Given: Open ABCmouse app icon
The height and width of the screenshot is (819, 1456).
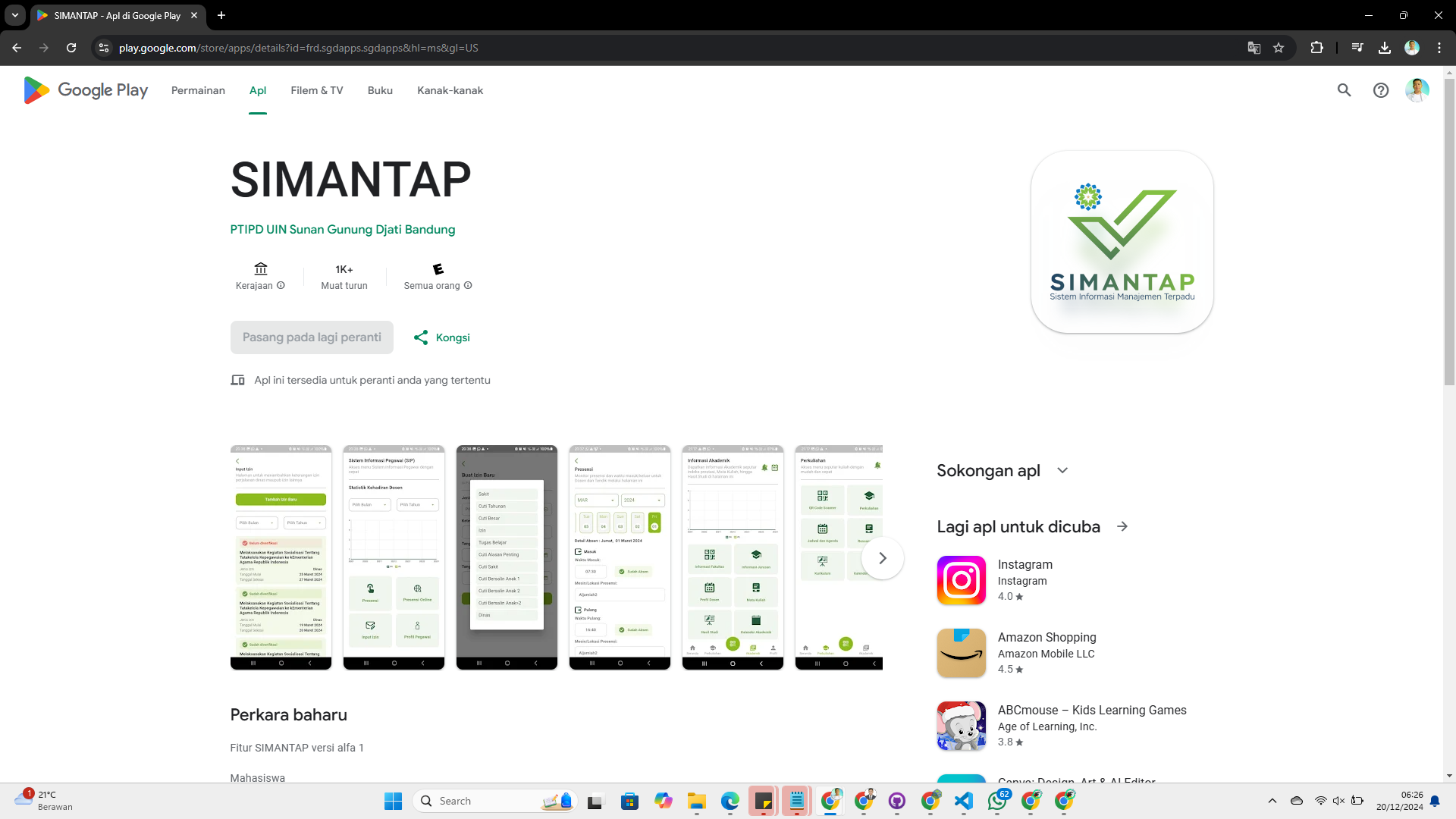Looking at the screenshot, I should point(961,726).
